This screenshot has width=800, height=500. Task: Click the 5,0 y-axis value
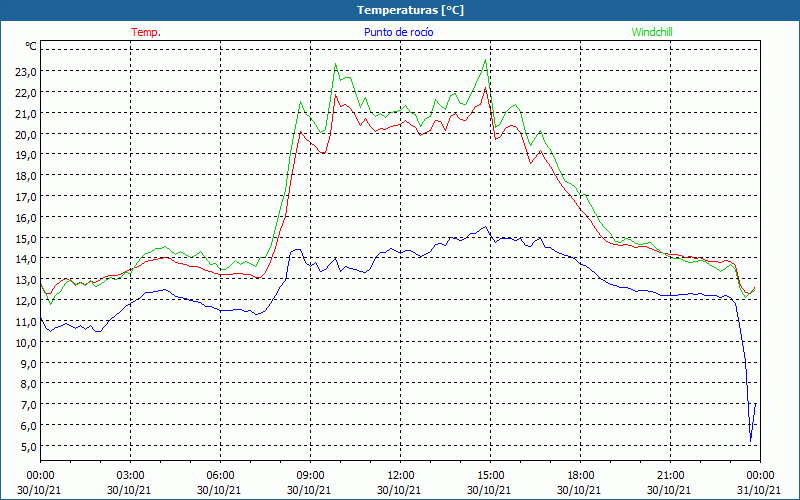point(29,446)
